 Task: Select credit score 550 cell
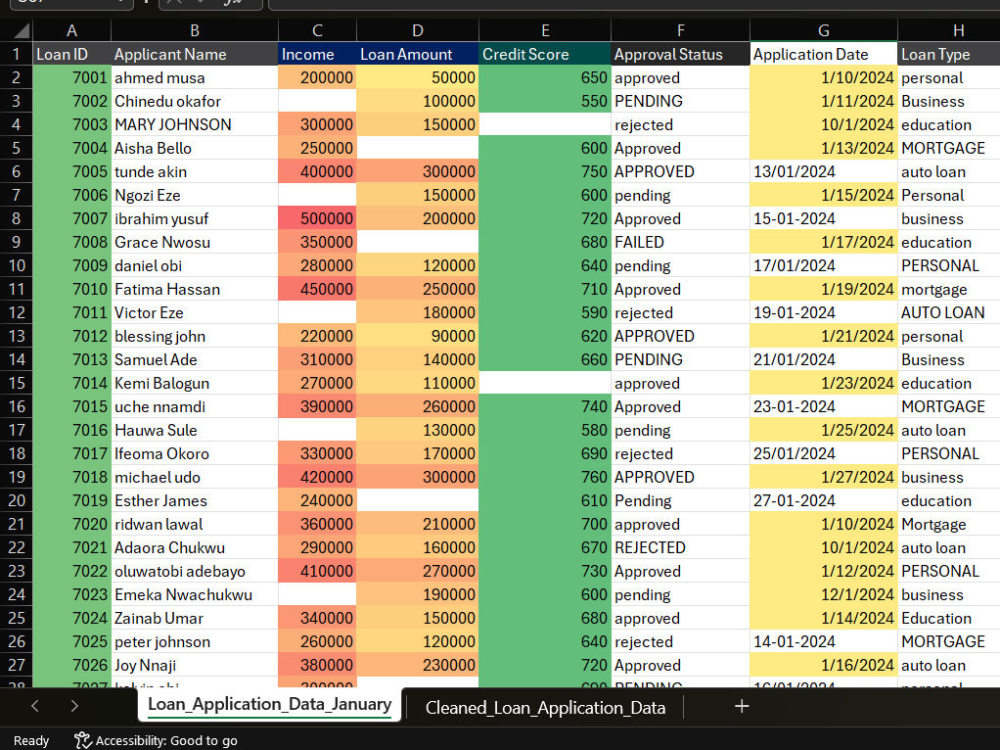545,101
